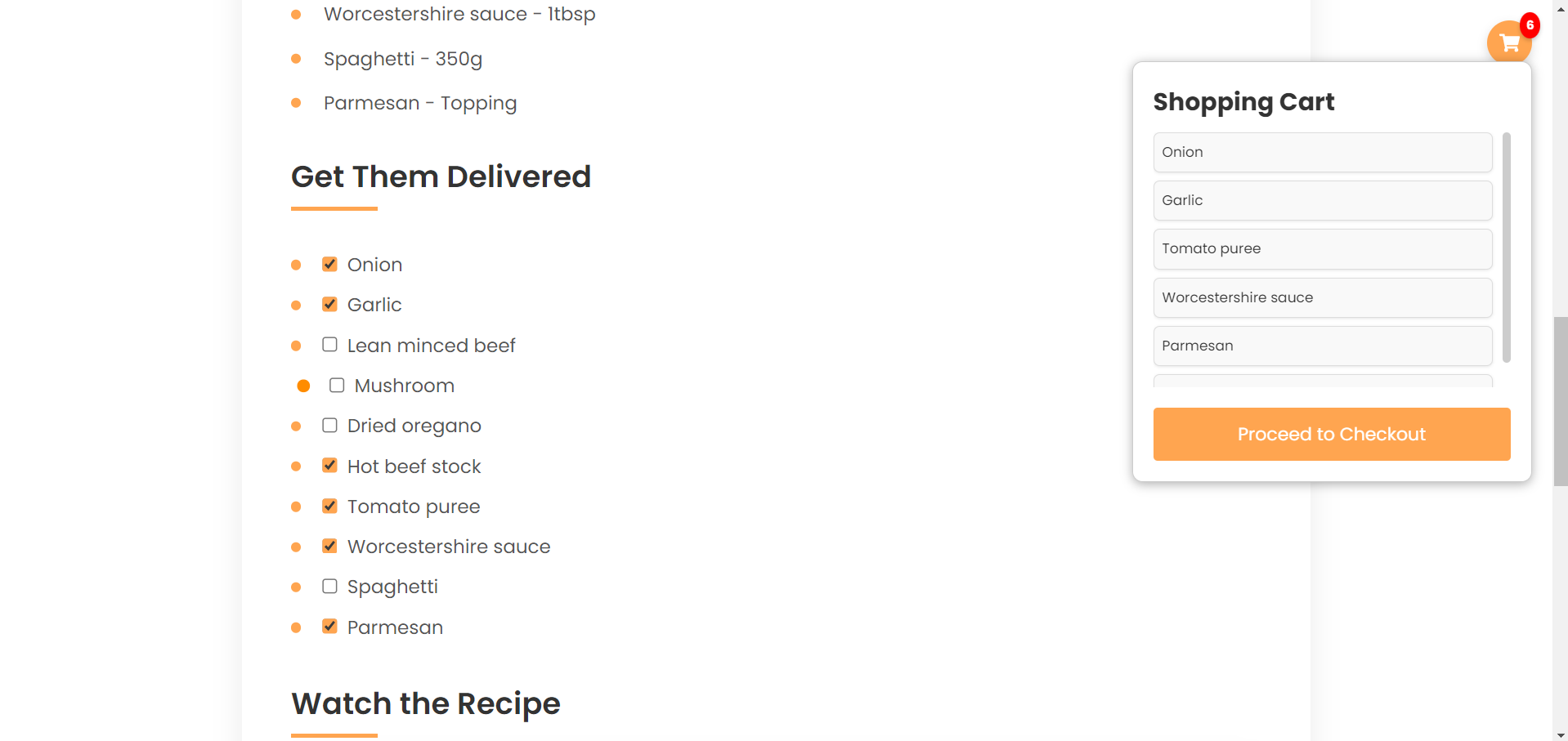Click the Parmesan cart entry

coord(1322,346)
